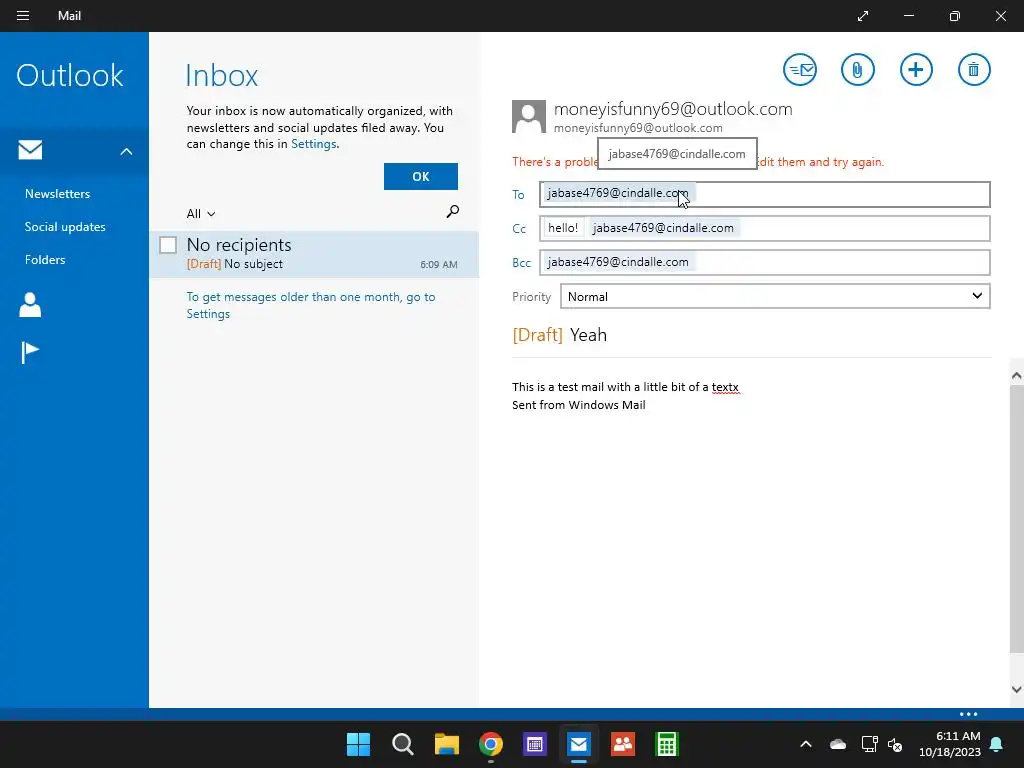The height and width of the screenshot is (768, 1024).
Task: Open People contacts icon in sidebar
Action: click(x=30, y=305)
